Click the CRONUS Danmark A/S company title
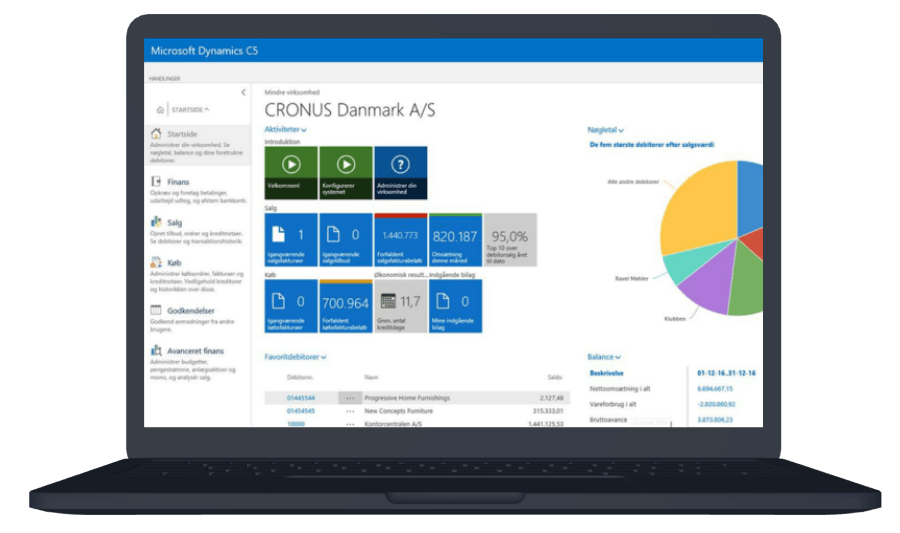 click(350, 110)
